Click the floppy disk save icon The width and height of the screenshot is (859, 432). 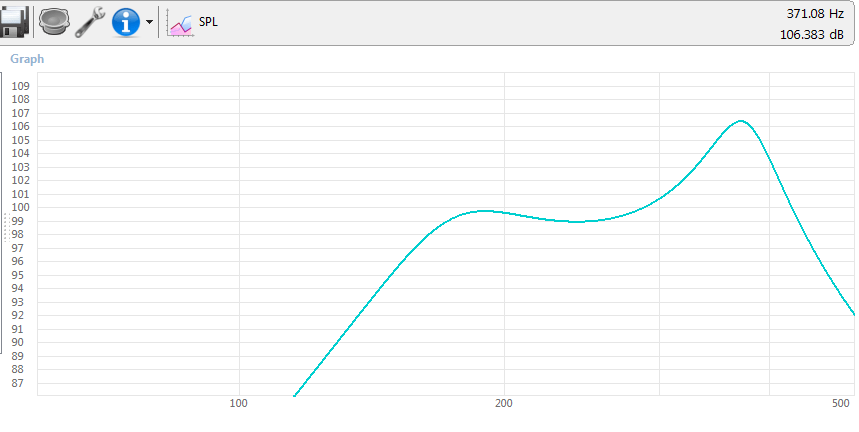(14, 22)
